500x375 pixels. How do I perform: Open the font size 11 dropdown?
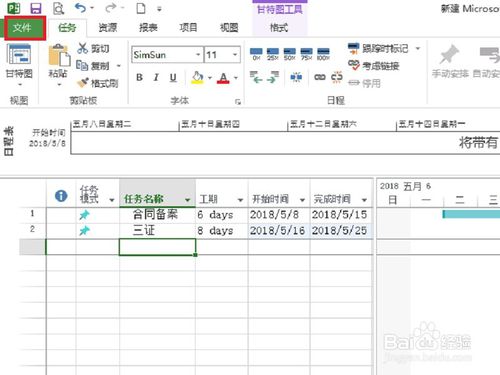click(x=235, y=55)
